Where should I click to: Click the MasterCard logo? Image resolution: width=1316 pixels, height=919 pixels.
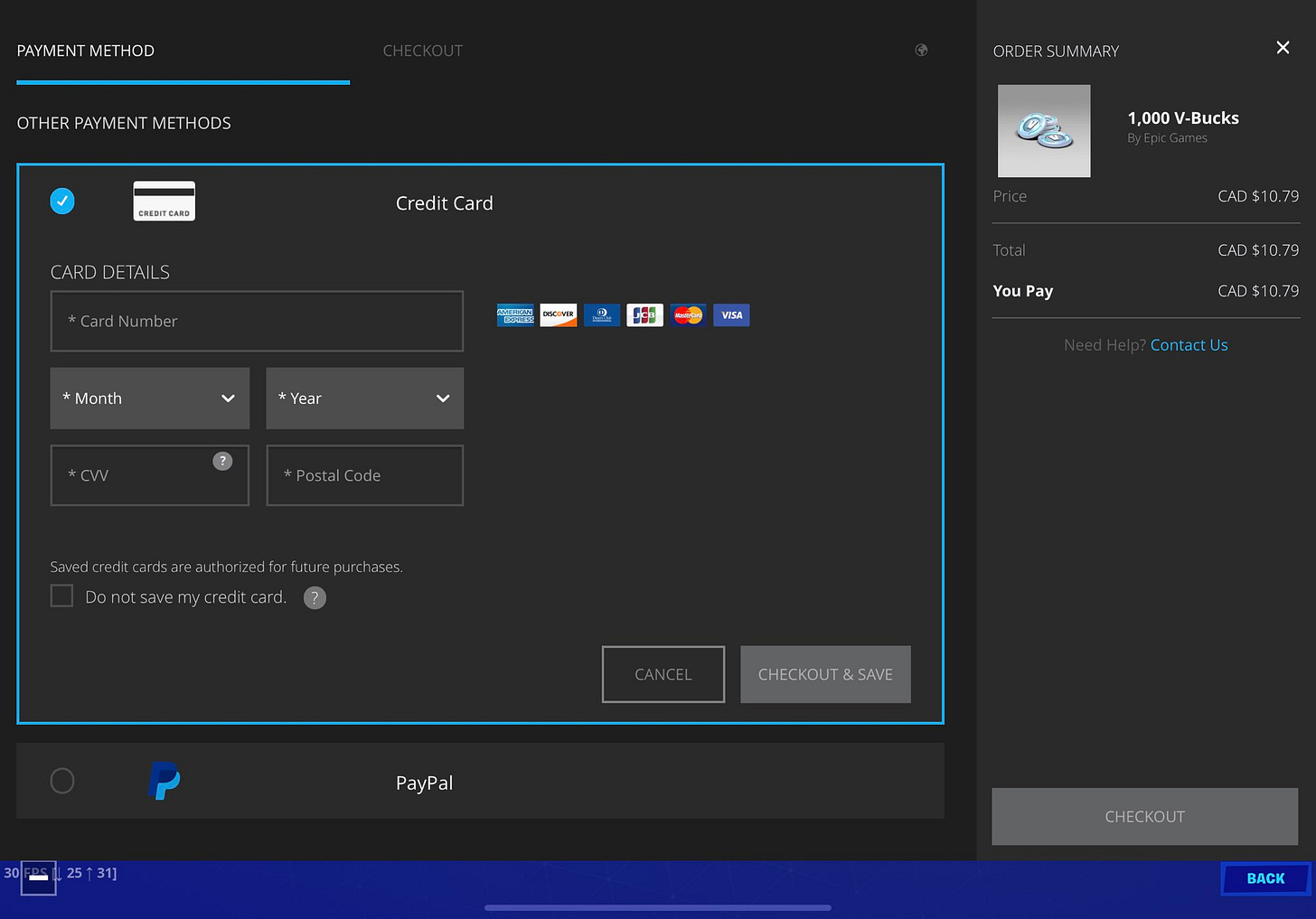[688, 315]
